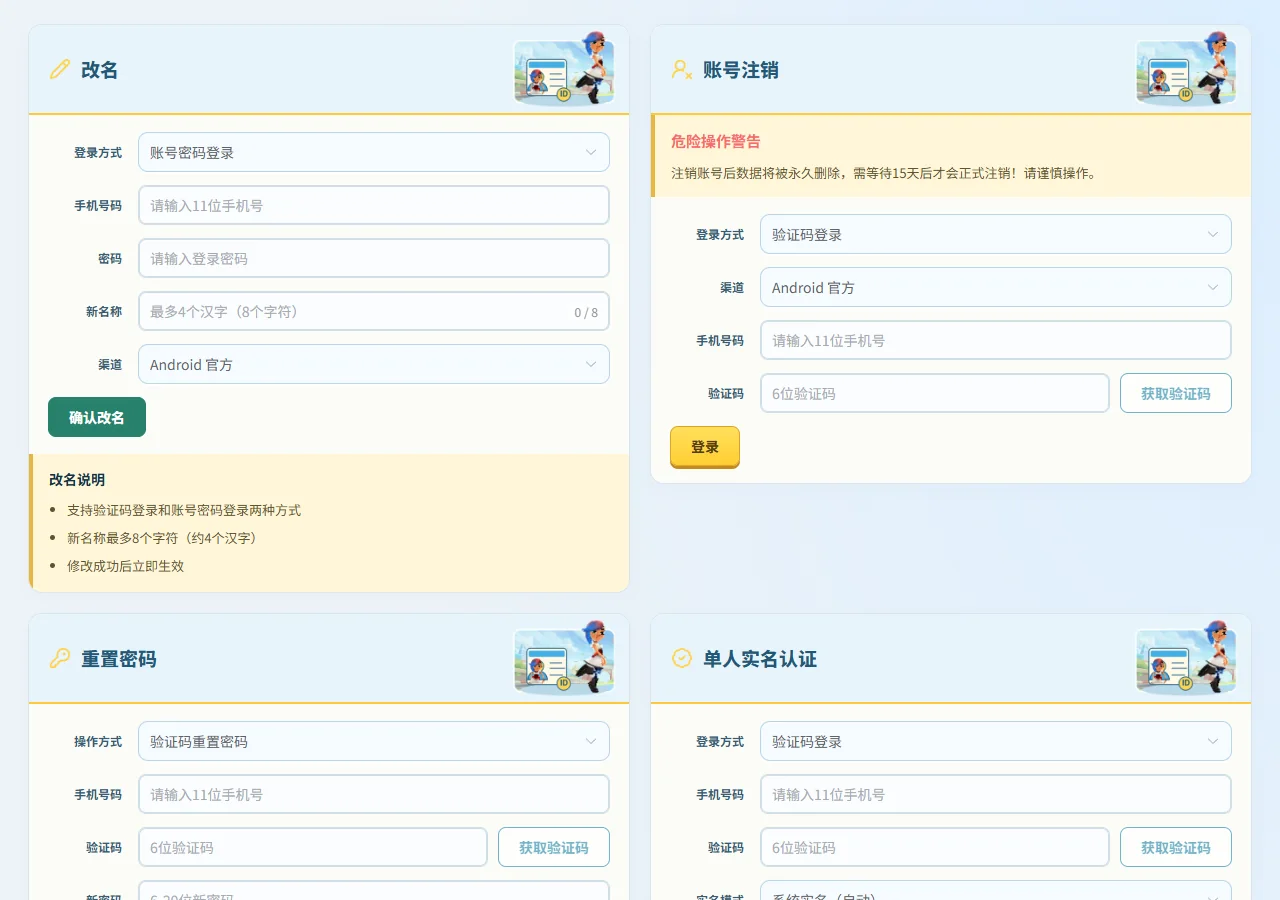Click the 修改成功后立即生效 note
Screen dimensions: 1280x900
pyautogui.click(x=126, y=566)
